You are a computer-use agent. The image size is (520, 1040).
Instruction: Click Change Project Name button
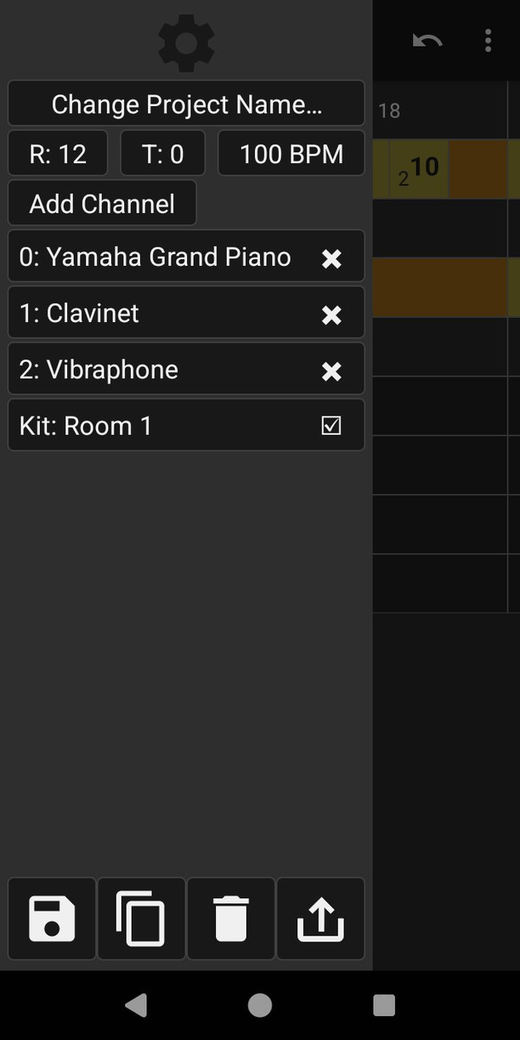186,103
